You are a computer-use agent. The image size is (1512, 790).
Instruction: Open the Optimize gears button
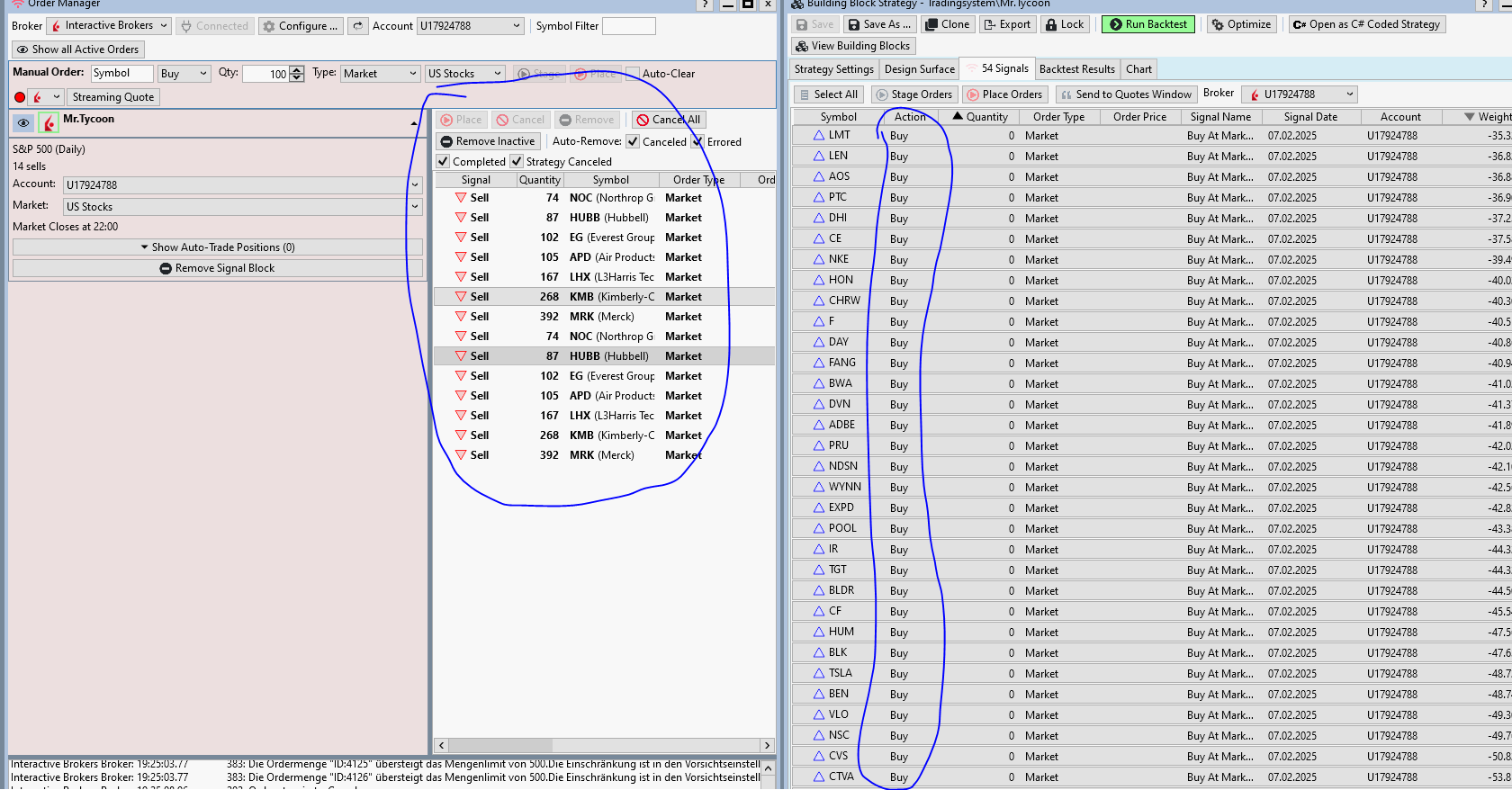tap(1242, 24)
